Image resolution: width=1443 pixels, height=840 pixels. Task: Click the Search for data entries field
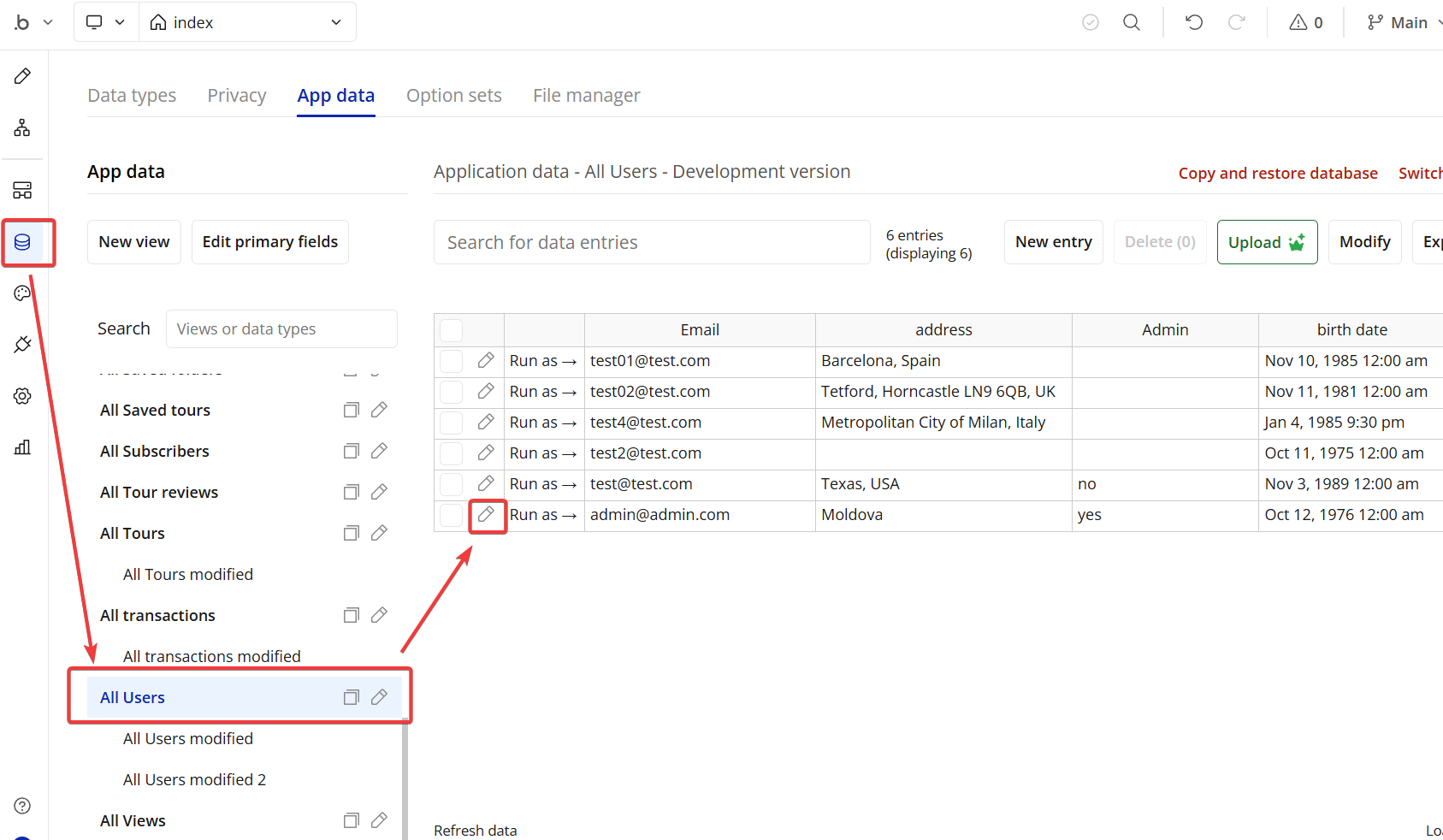(651, 243)
